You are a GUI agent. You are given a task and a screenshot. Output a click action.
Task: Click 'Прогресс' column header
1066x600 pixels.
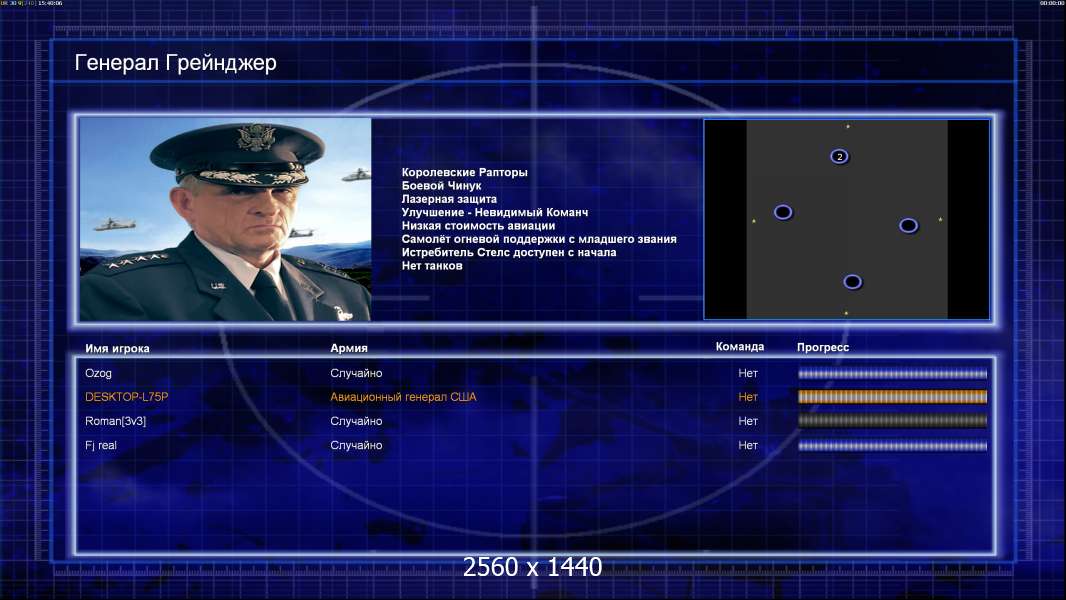click(823, 347)
